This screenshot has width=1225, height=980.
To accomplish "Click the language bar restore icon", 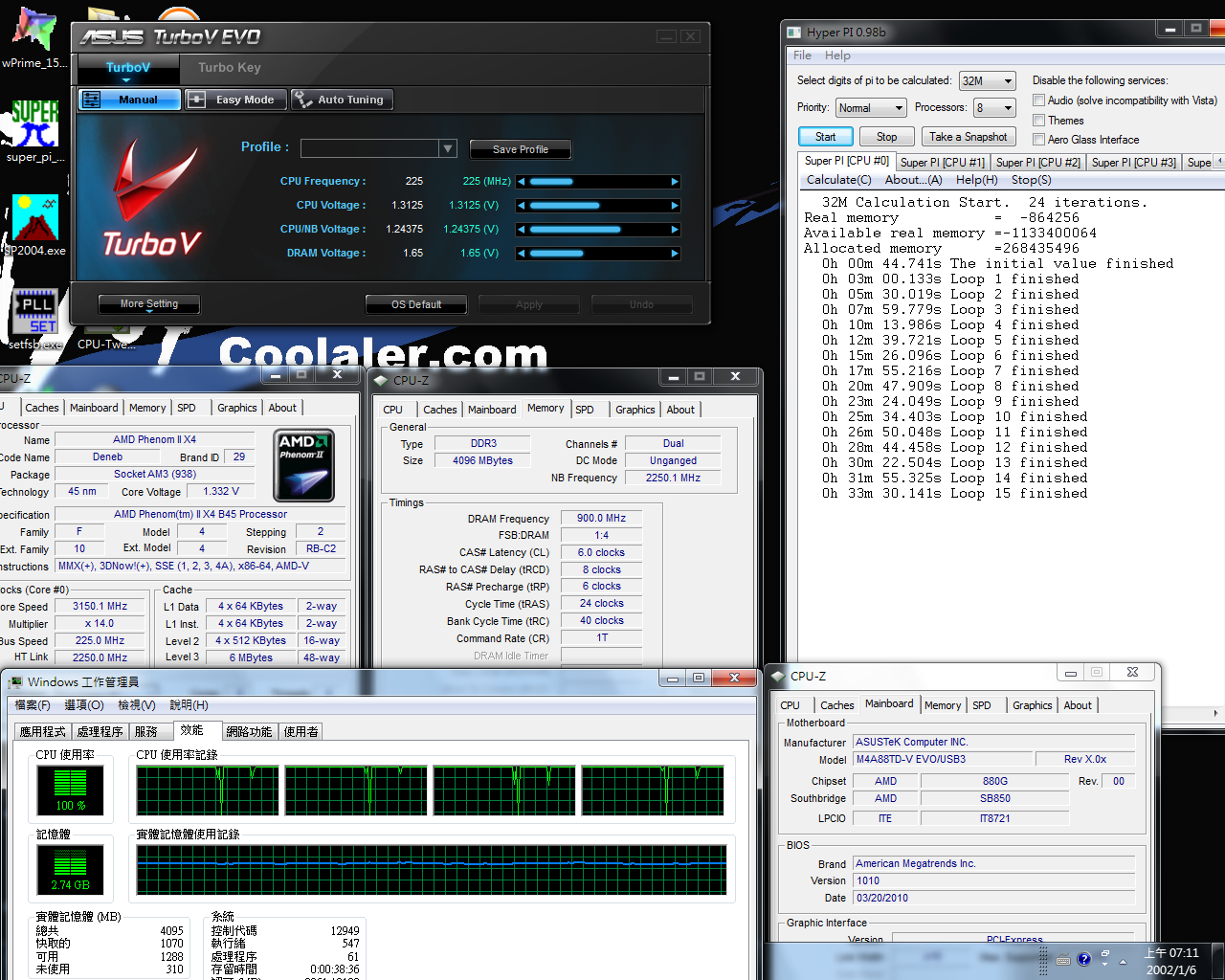I will (1105, 954).
